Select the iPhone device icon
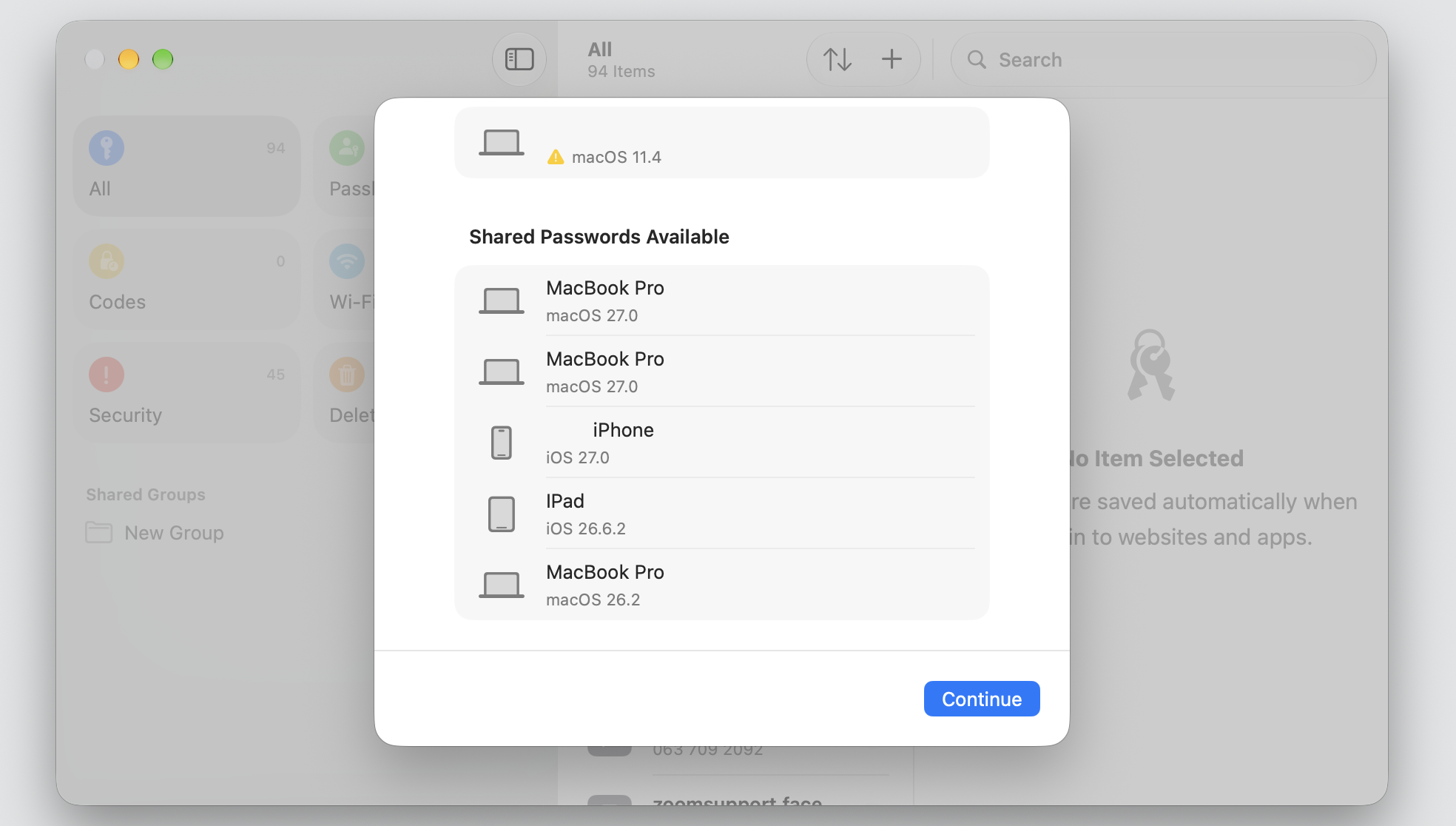 point(502,443)
